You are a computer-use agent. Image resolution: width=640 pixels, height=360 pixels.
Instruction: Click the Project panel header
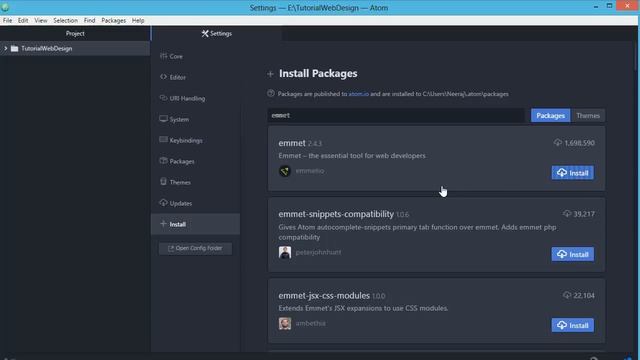tap(75, 33)
